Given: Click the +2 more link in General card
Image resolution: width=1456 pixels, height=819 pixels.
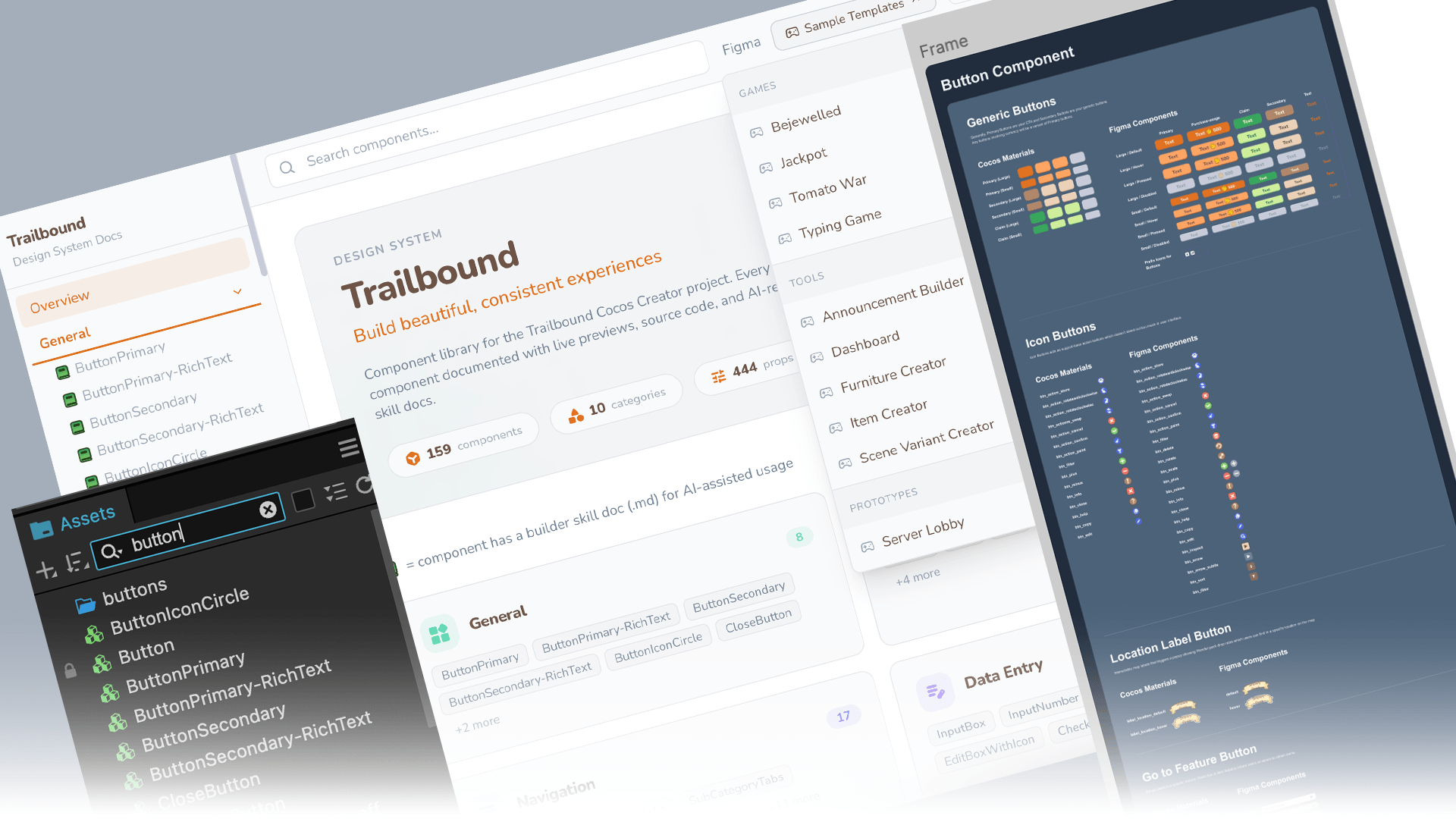Looking at the screenshot, I should [x=478, y=724].
